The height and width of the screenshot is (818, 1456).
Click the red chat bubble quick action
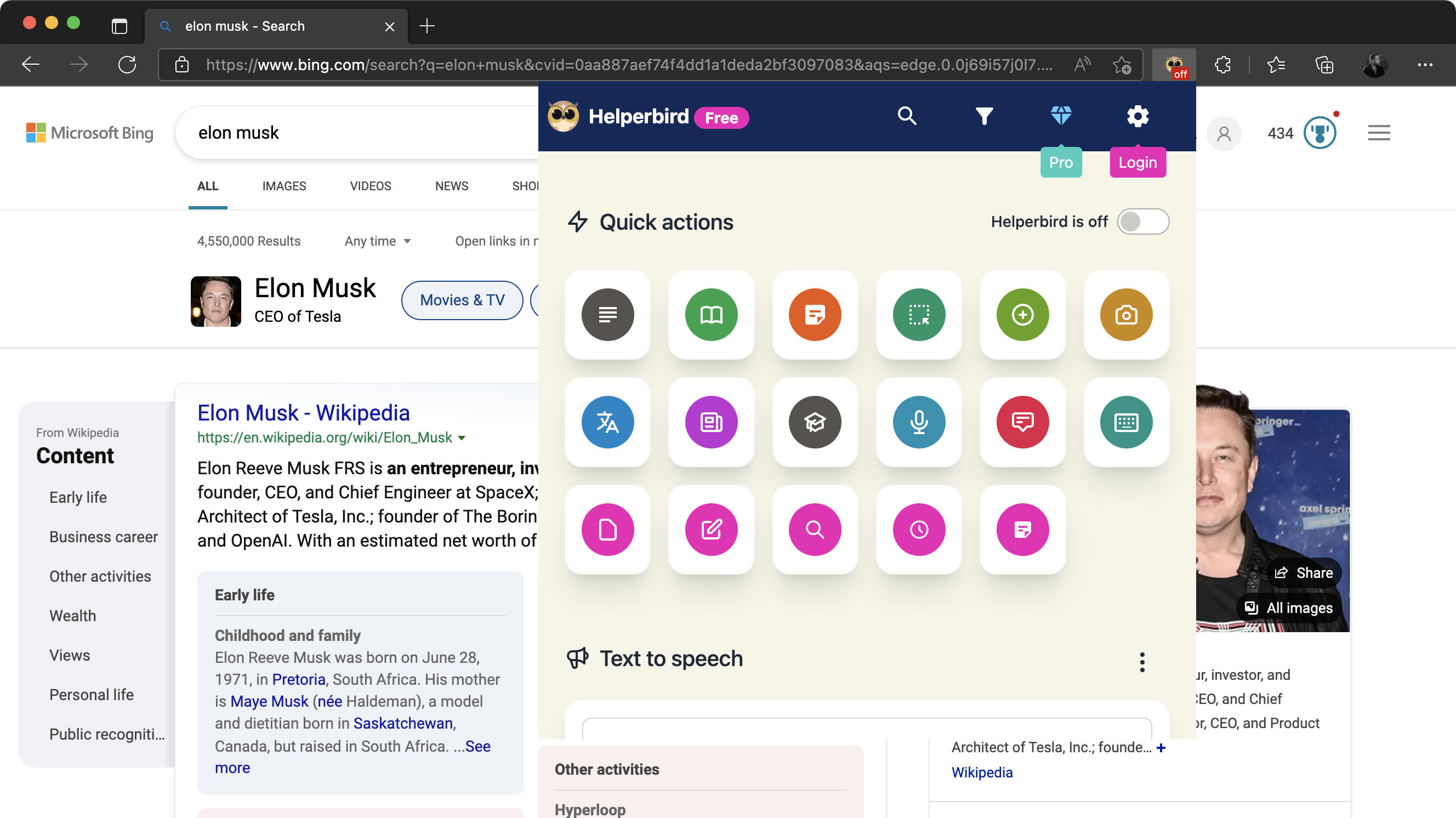[1022, 422]
